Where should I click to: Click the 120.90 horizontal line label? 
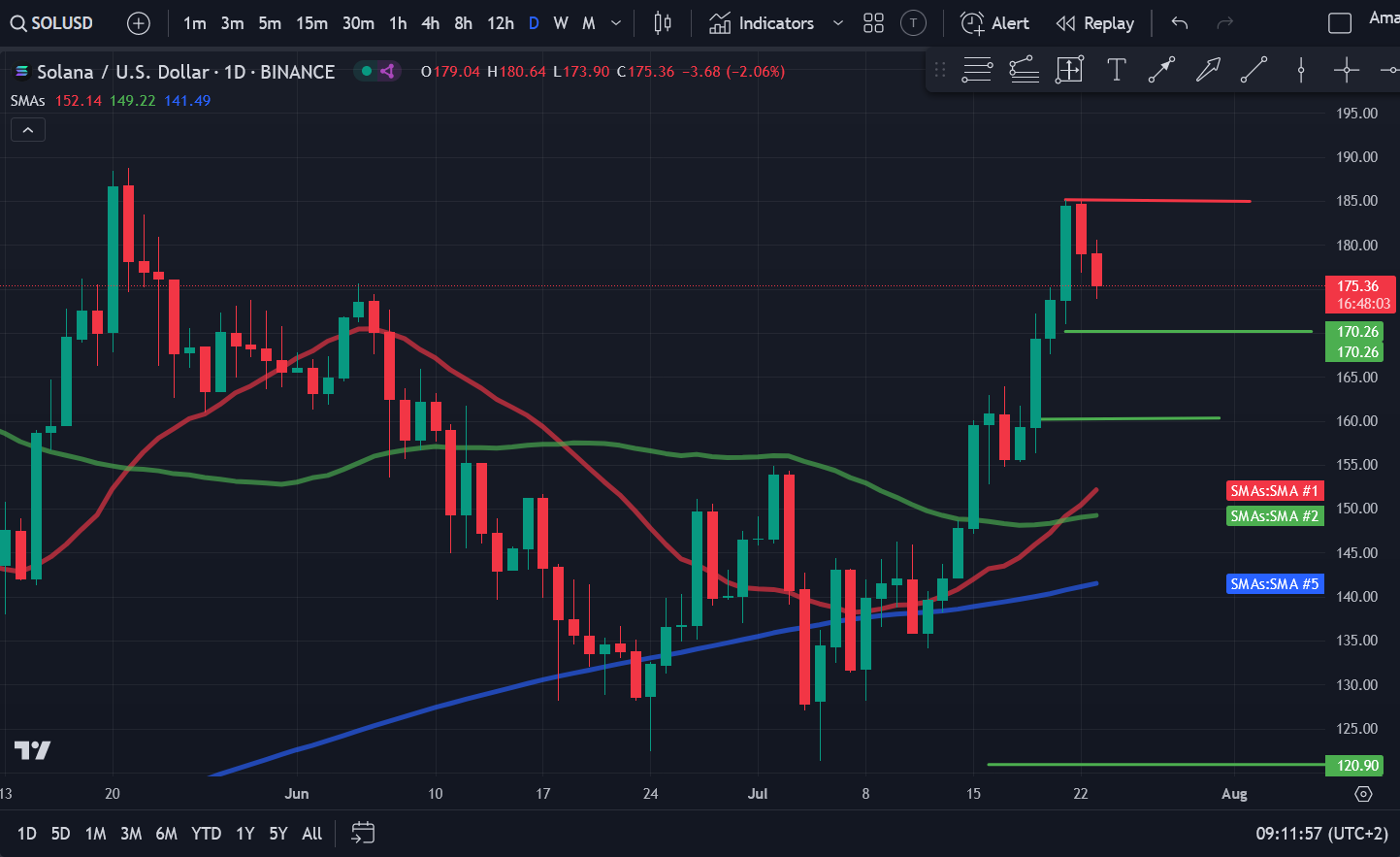1355,766
